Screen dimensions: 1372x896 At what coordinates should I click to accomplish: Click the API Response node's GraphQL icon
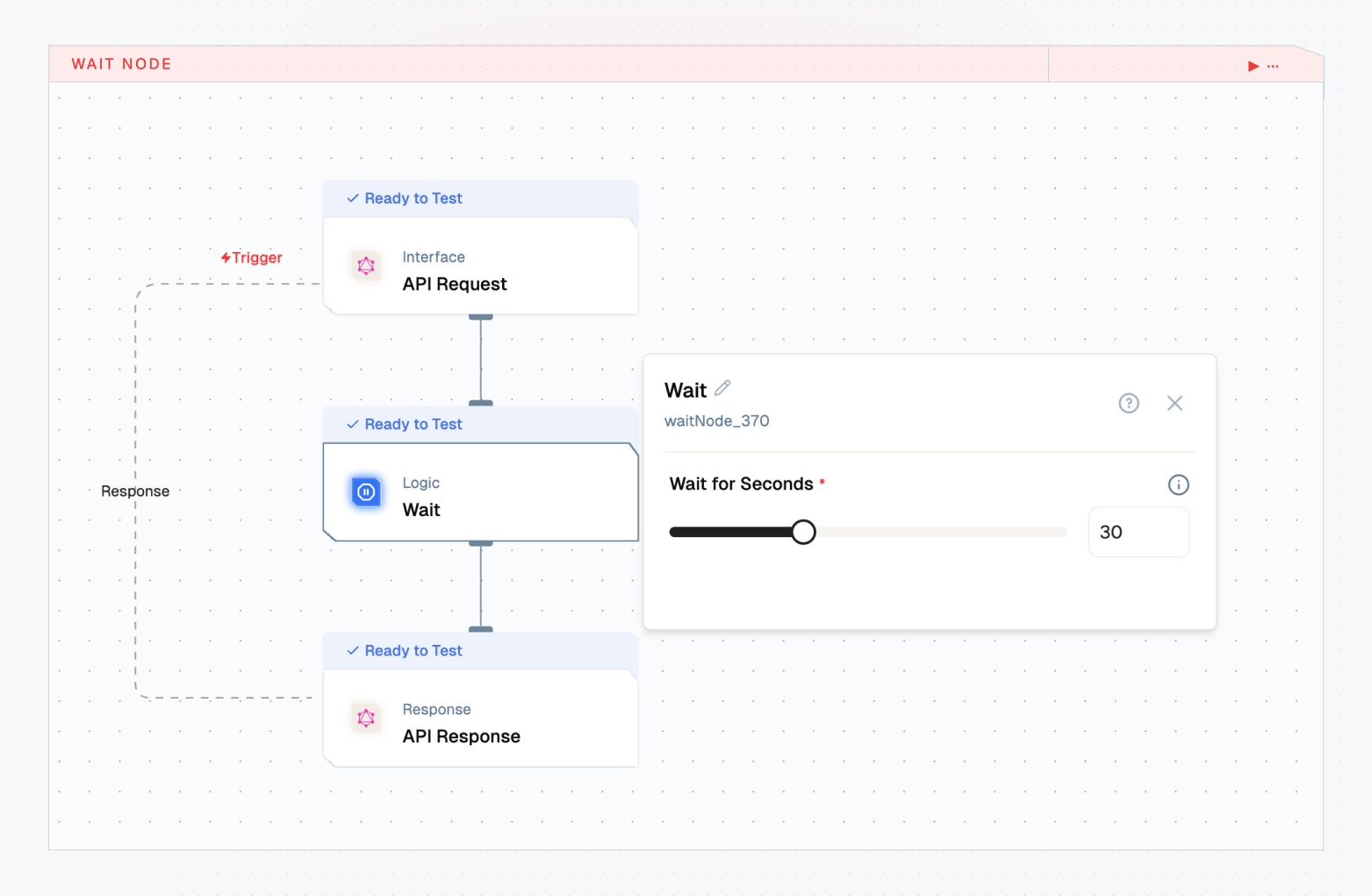[366, 718]
